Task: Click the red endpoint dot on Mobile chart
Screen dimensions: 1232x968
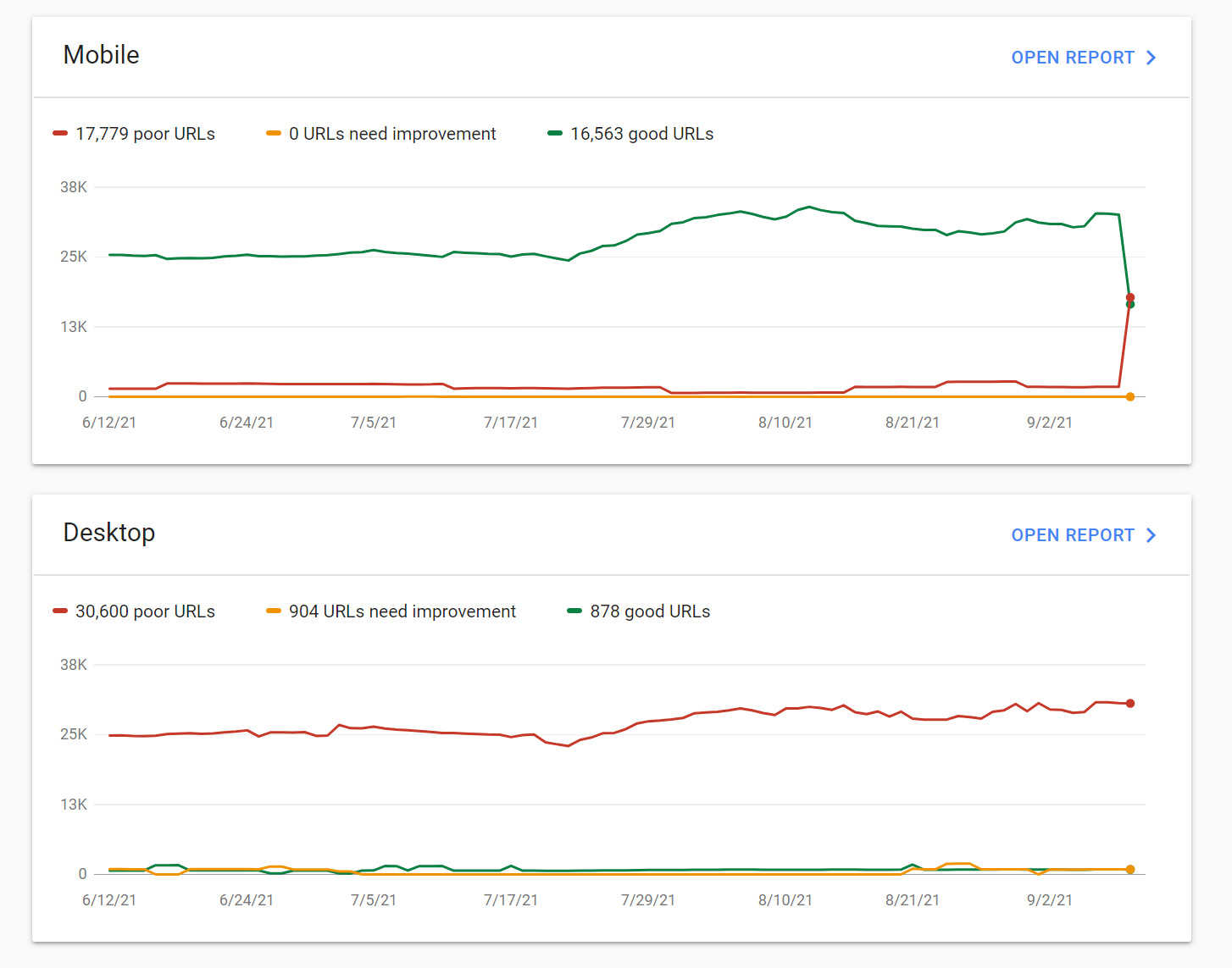Action: pyautogui.click(x=1130, y=297)
